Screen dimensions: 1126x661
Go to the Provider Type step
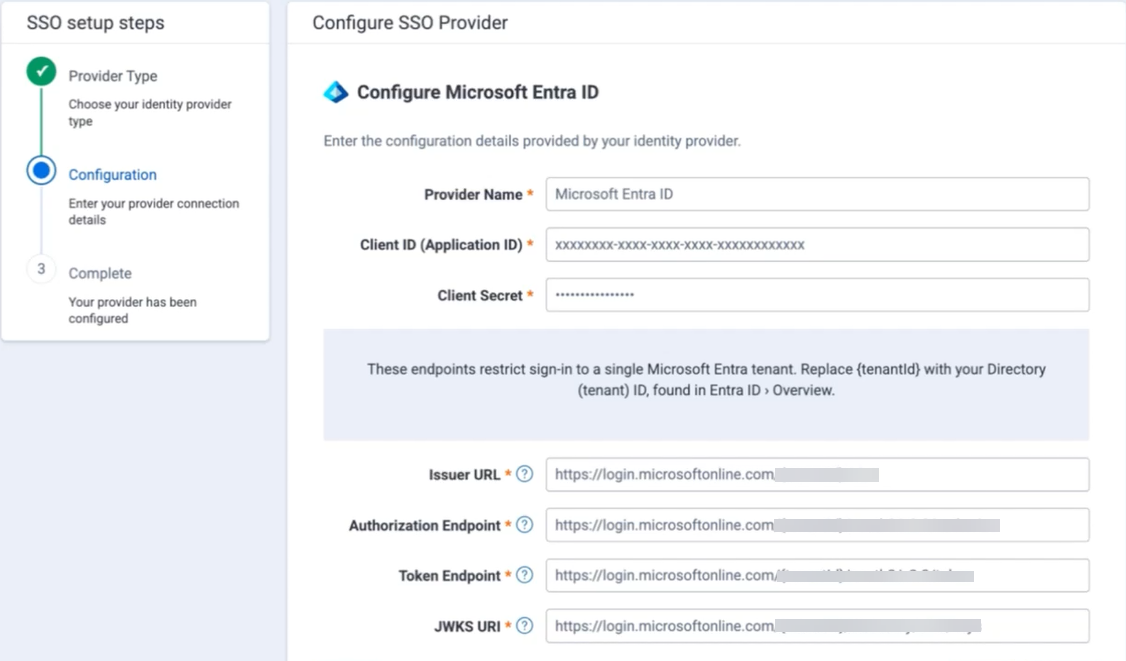coord(113,76)
